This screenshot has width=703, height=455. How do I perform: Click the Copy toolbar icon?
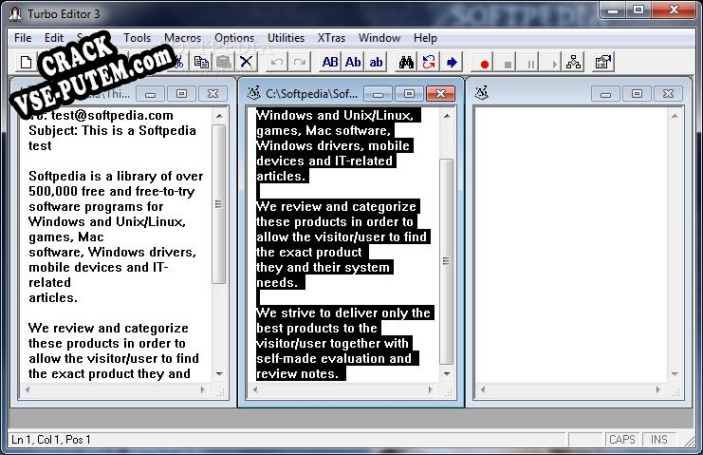pos(201,62)
